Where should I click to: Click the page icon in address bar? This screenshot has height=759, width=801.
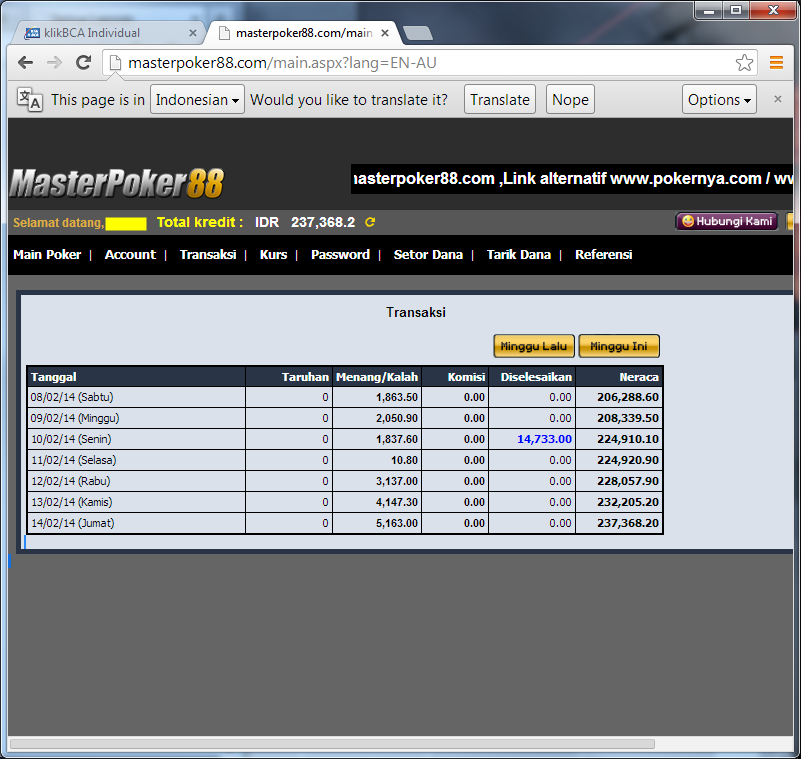pyautogui.click(x=115, y=63)
